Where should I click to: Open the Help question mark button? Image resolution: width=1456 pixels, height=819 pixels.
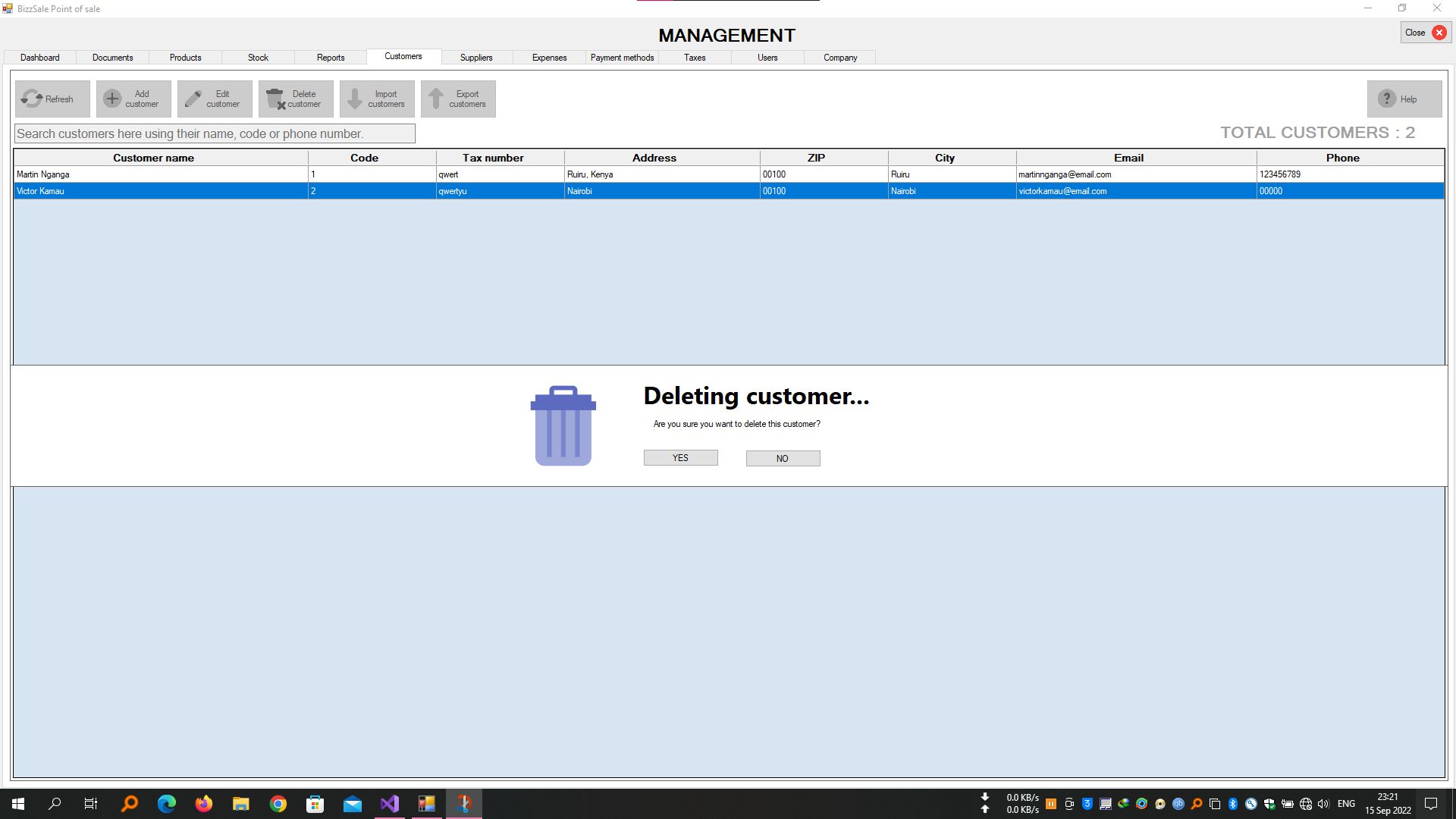click(1404, 99)
